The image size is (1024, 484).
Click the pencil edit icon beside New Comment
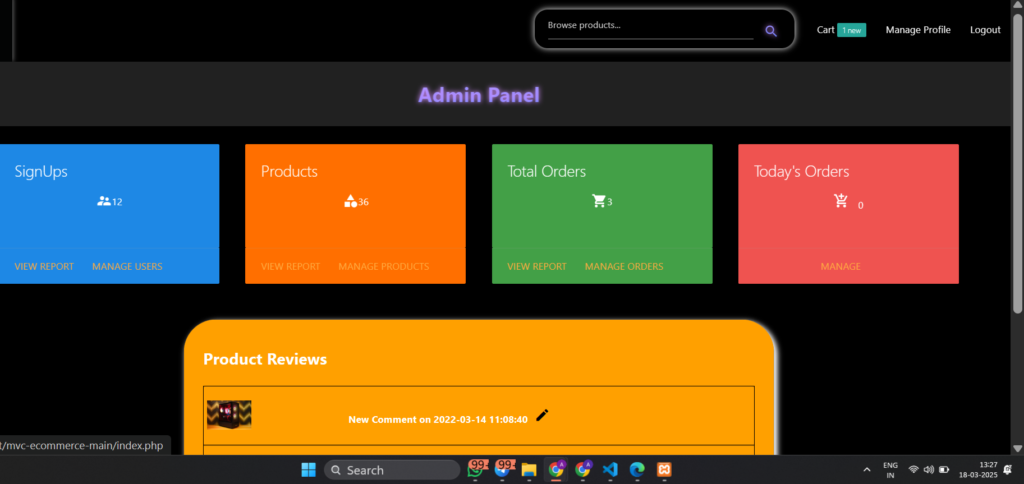click(x=542, y=415)
